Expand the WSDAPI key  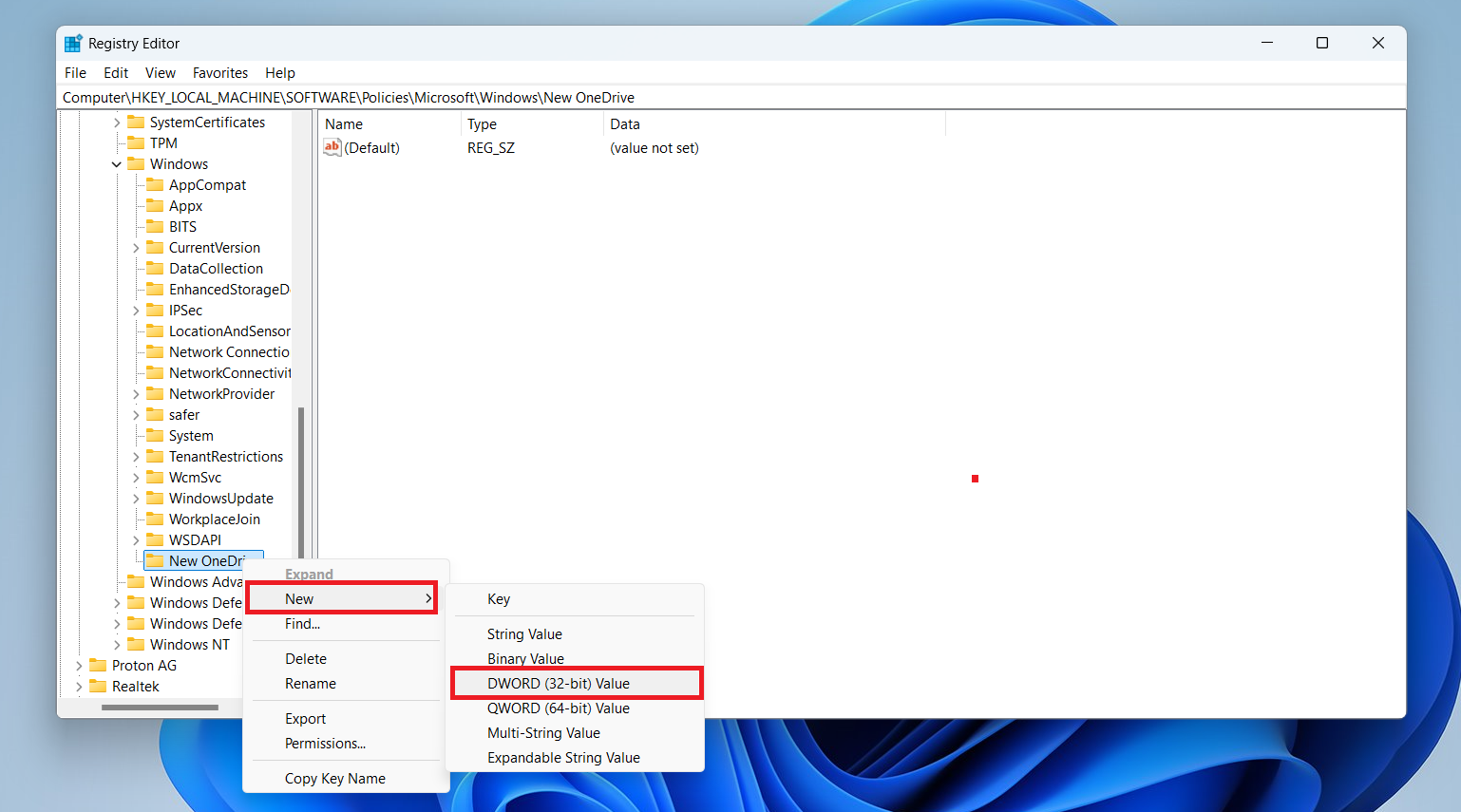tap(136, 540)
